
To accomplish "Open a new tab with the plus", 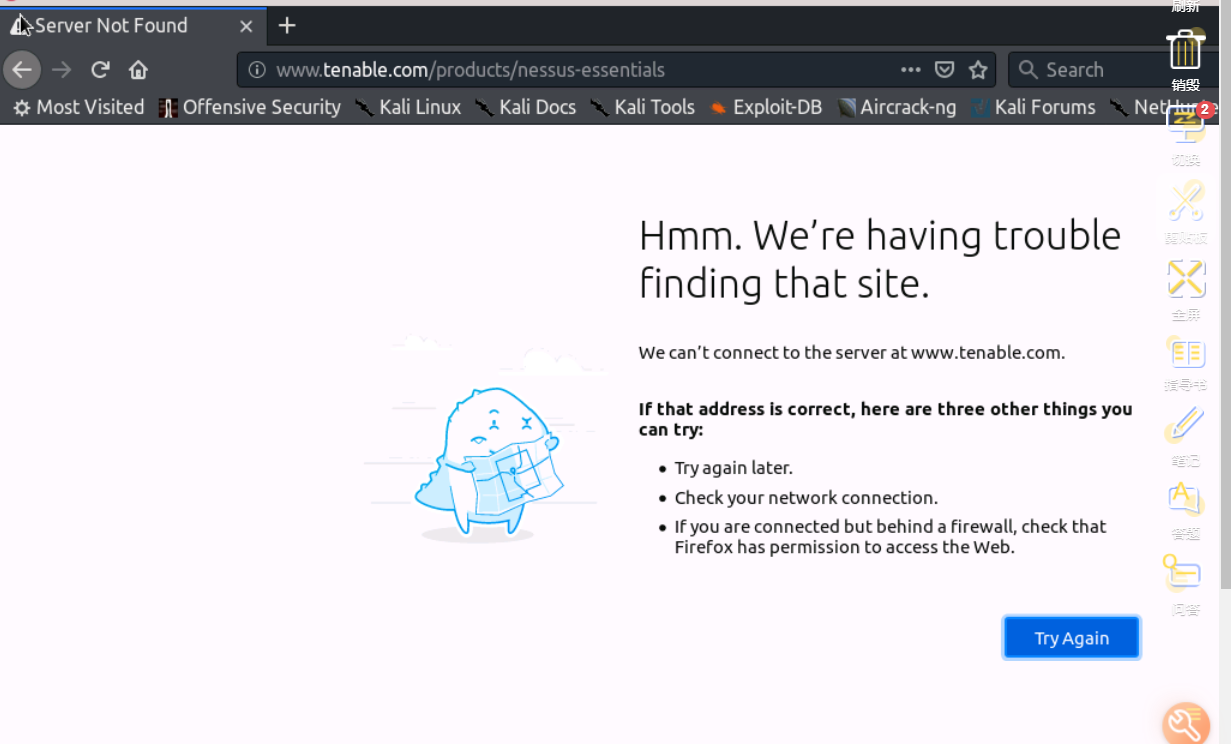I will (x=287, y=26).
